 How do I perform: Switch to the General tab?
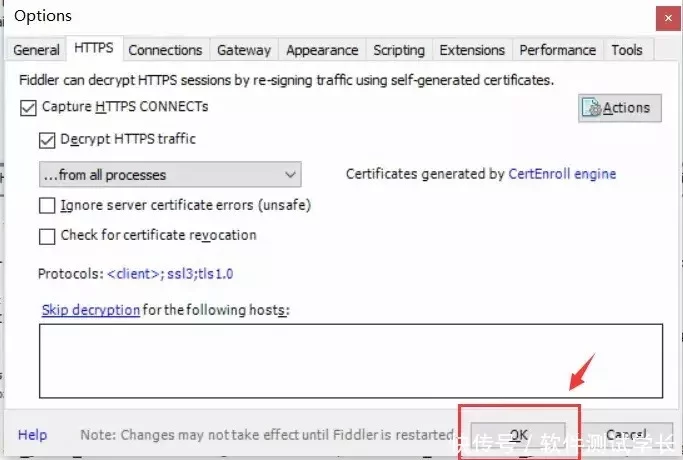(36, 50)
